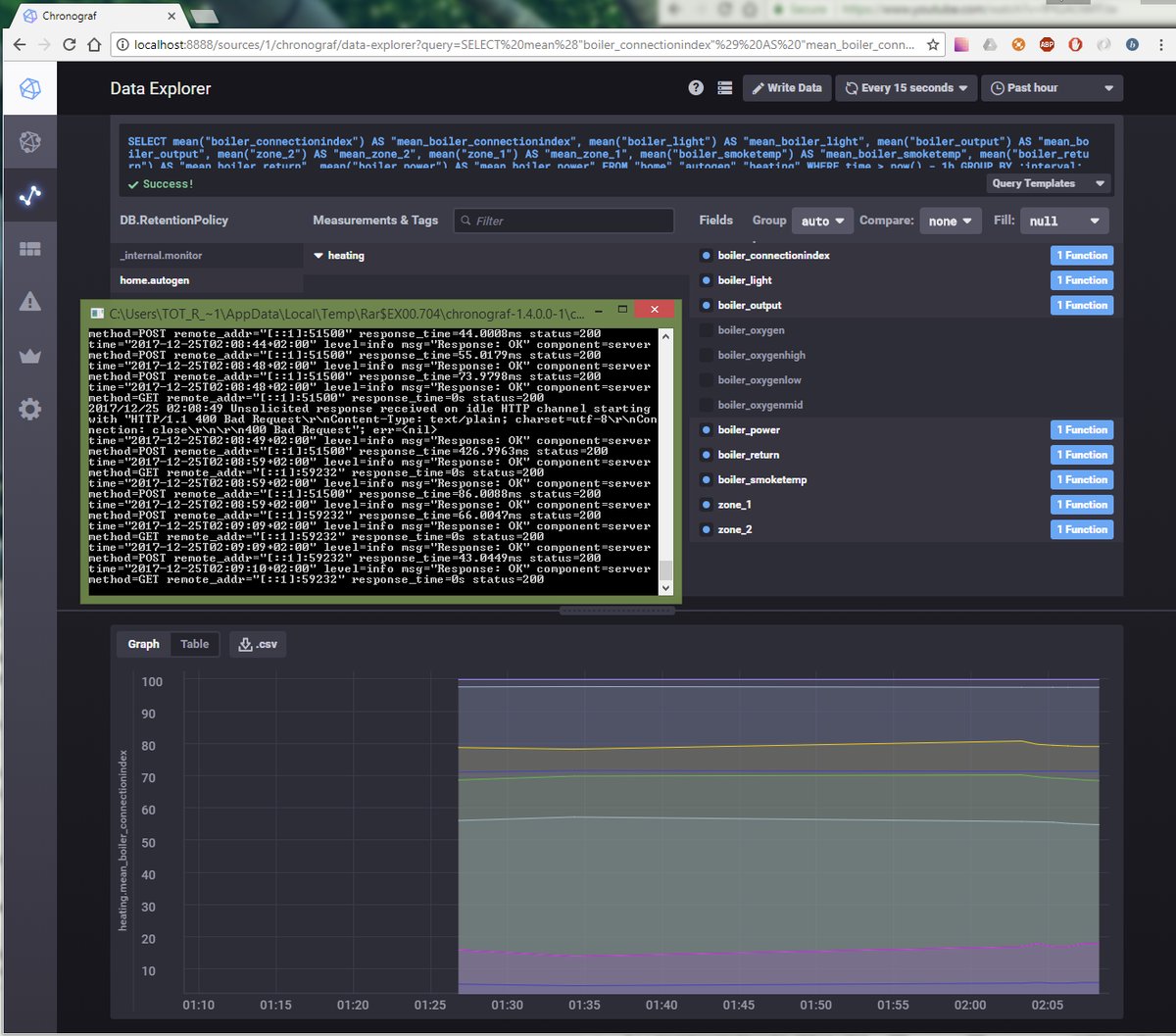1176x1036 pixels.
Task: Switch to the Table view tab
Action: [194, 644]
